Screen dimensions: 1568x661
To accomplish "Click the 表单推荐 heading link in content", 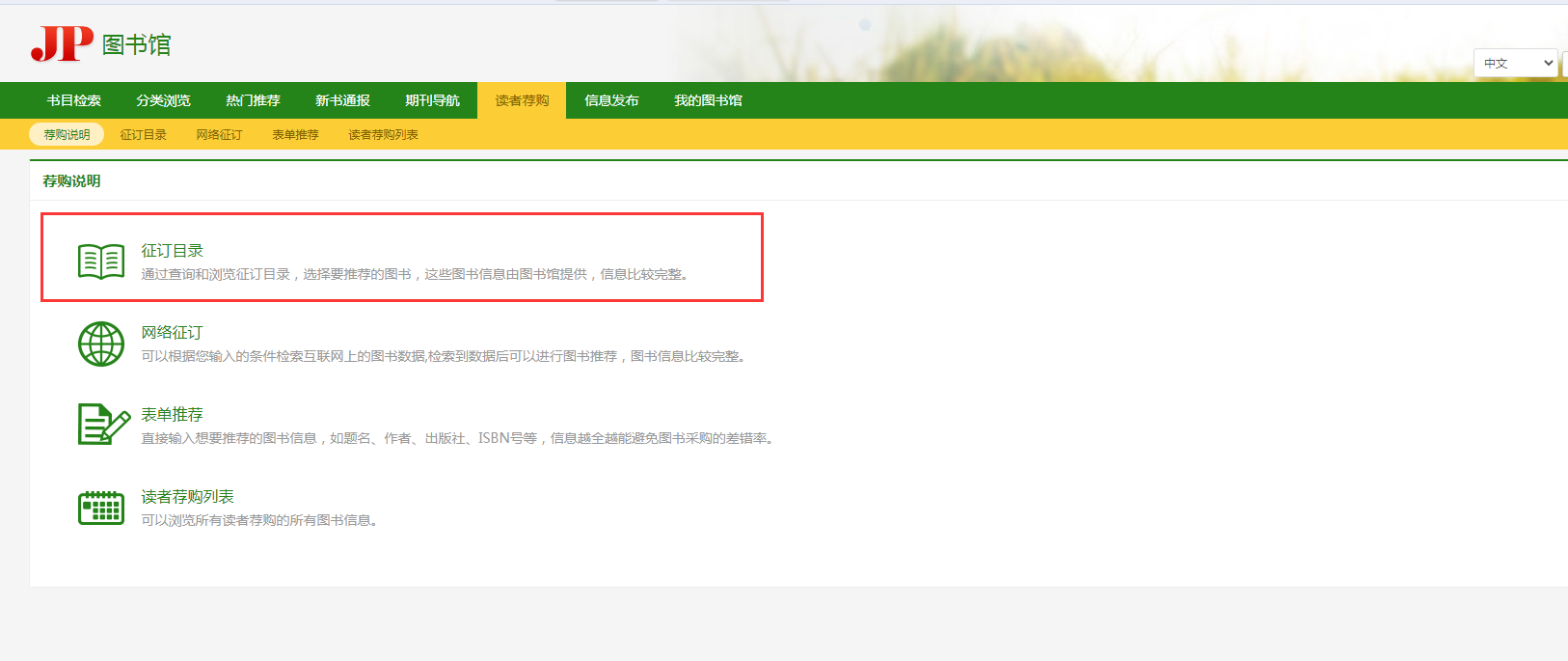I will [172, 415].
